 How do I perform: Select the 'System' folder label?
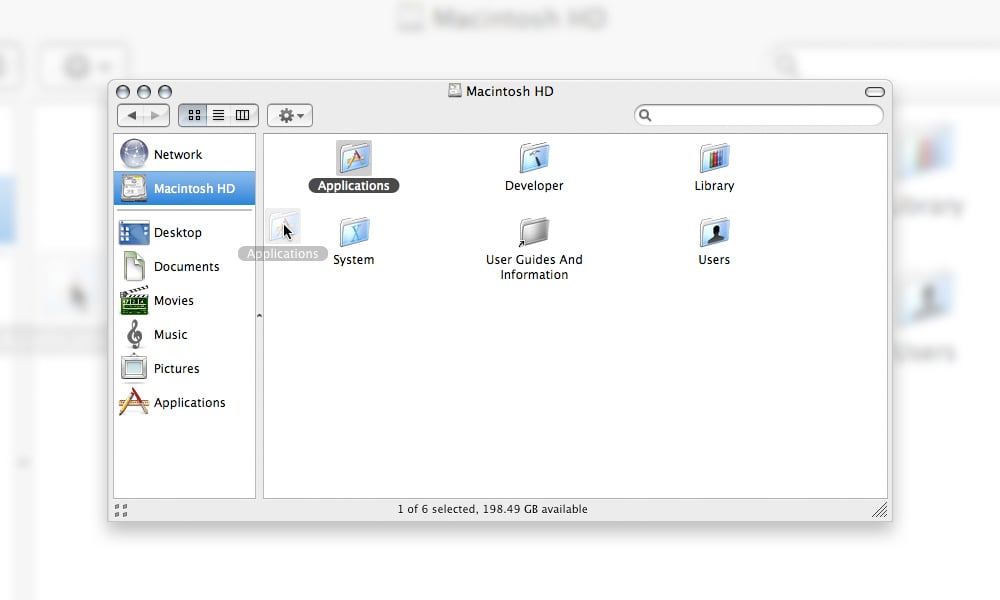(x=353, y=260)
